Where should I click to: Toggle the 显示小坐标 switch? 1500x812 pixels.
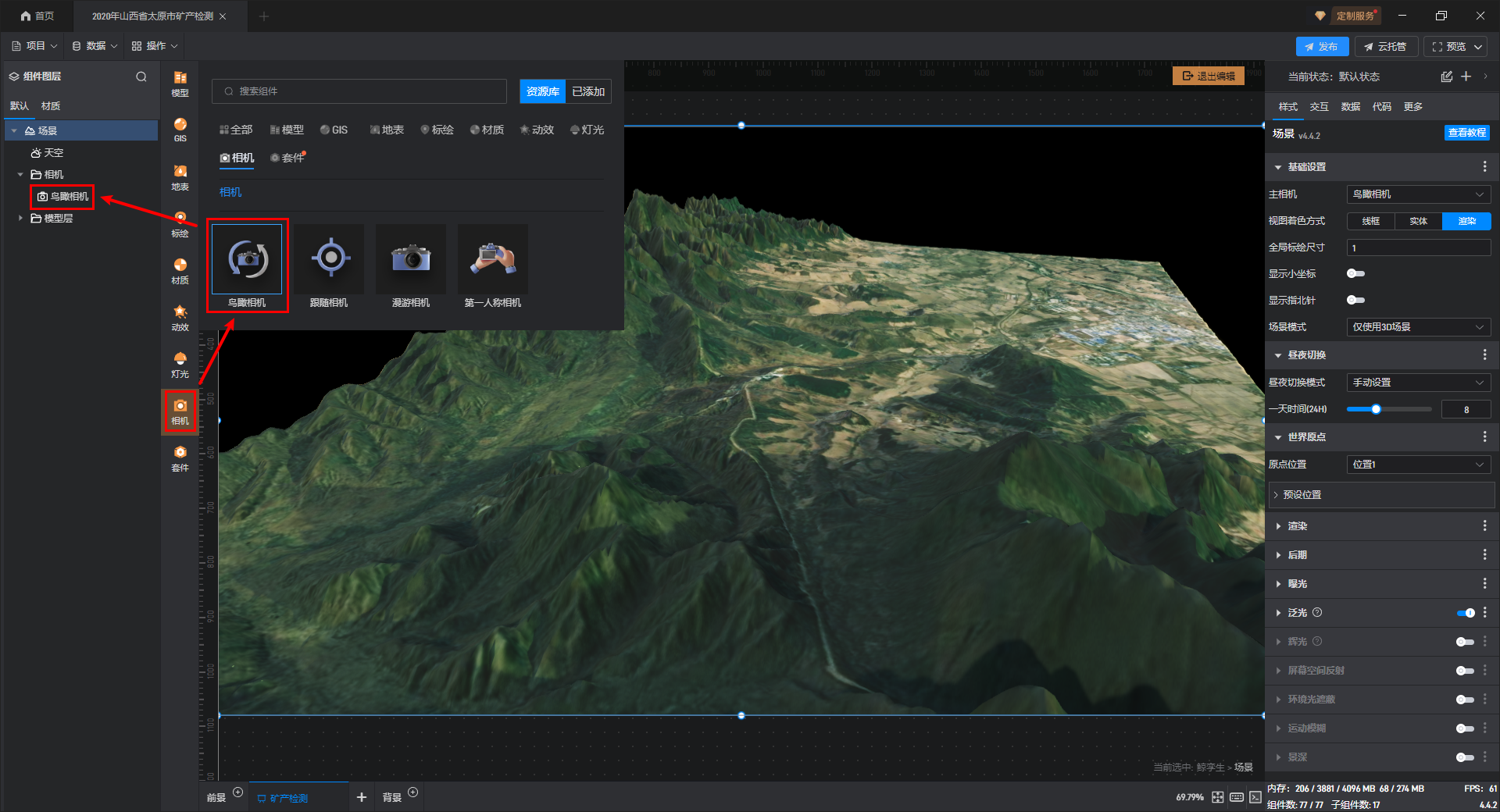point(1355,273)
